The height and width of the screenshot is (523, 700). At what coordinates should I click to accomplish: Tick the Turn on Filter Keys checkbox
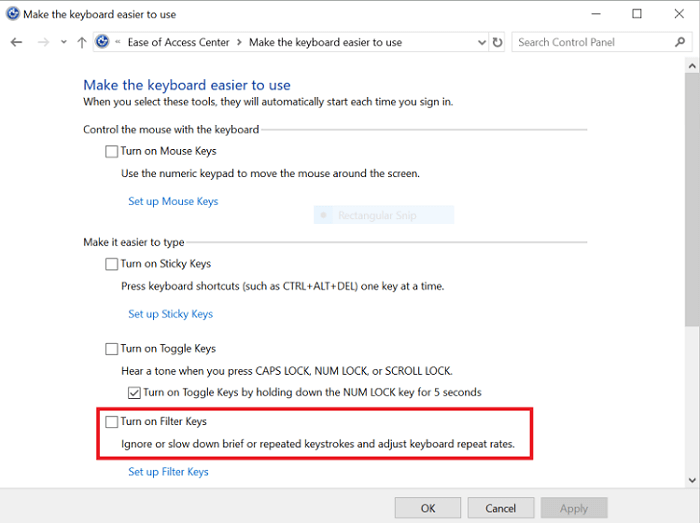111,423
